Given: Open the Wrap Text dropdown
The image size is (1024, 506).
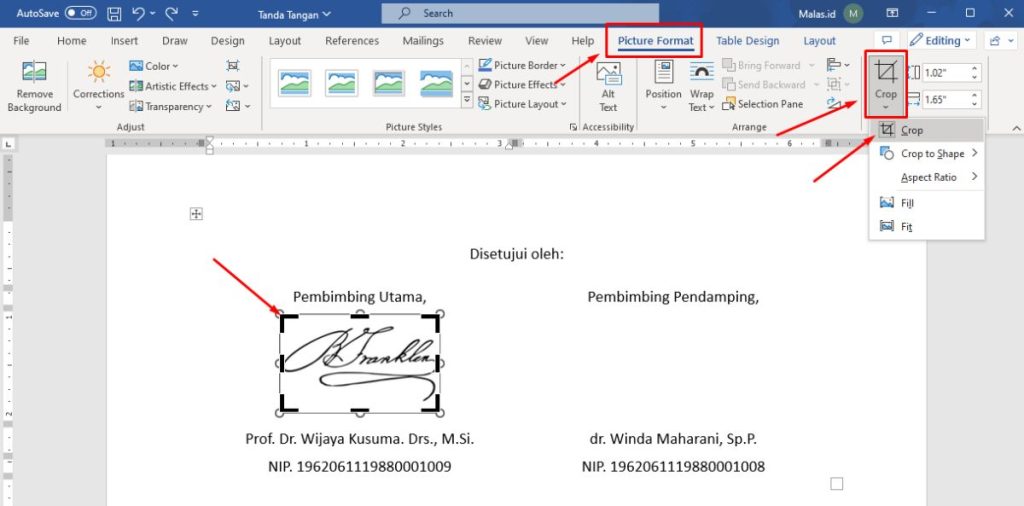Looking at the screenshot, I should tap(701, 87).
